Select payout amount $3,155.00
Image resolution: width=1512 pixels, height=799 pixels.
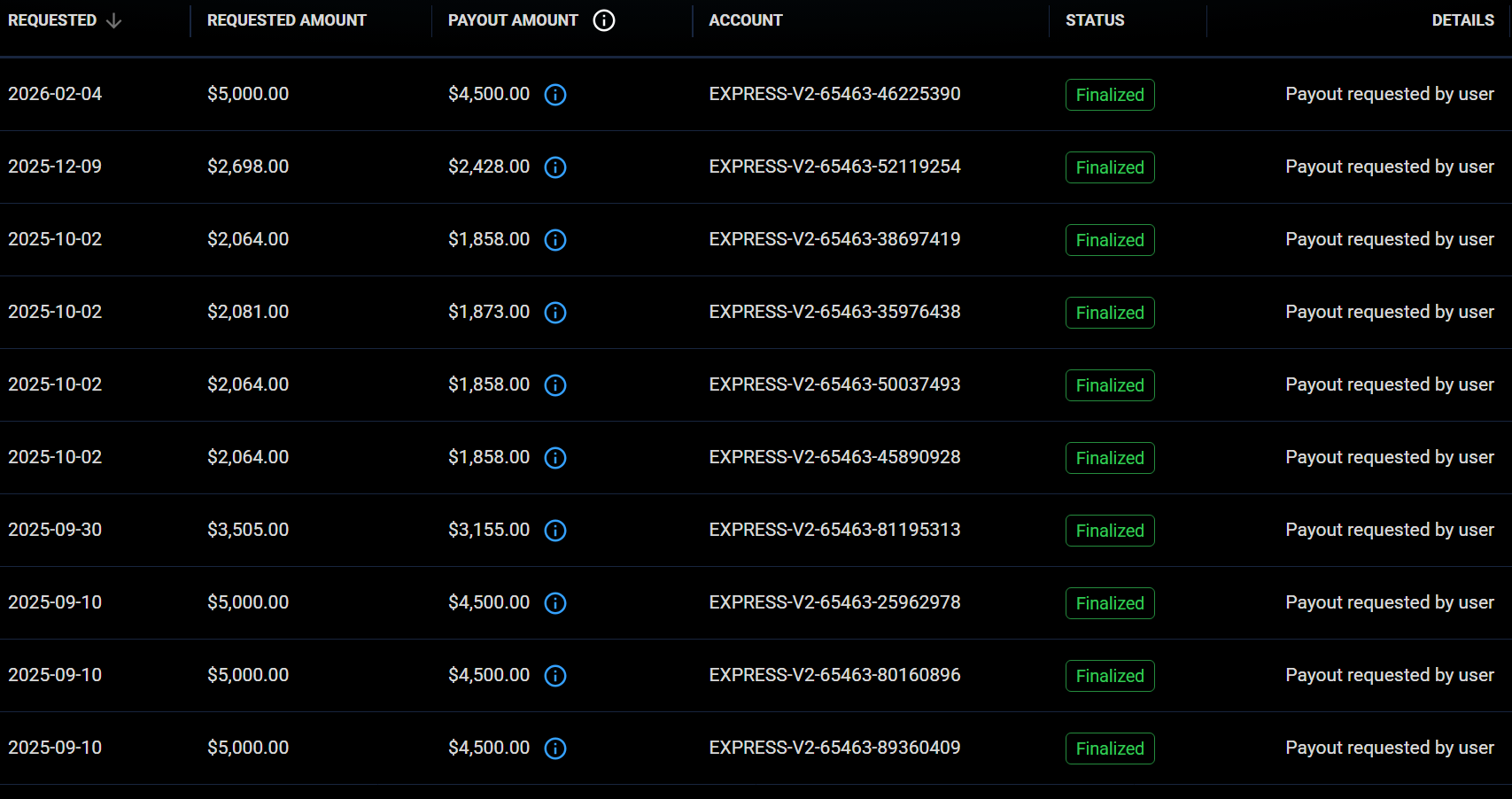pos(489,530)
